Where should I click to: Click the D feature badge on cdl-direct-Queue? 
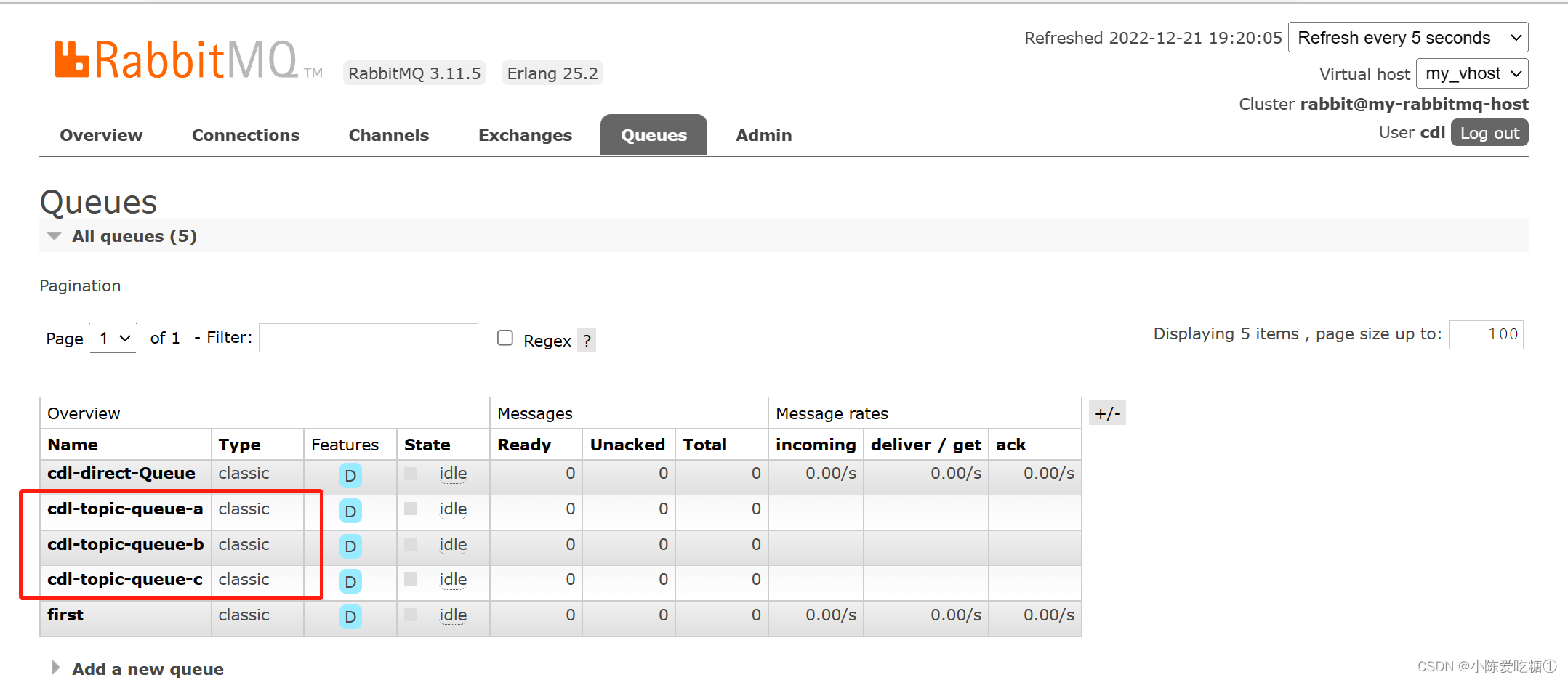click(x=350, y=476)
